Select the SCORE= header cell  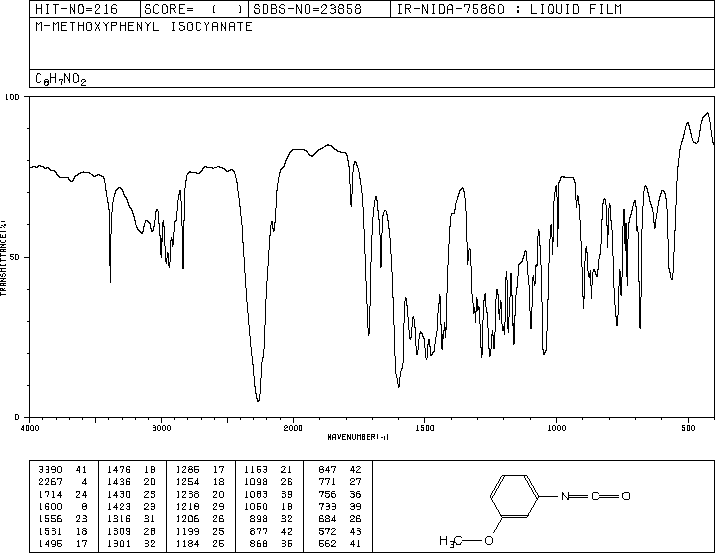(x=193, y=9)
